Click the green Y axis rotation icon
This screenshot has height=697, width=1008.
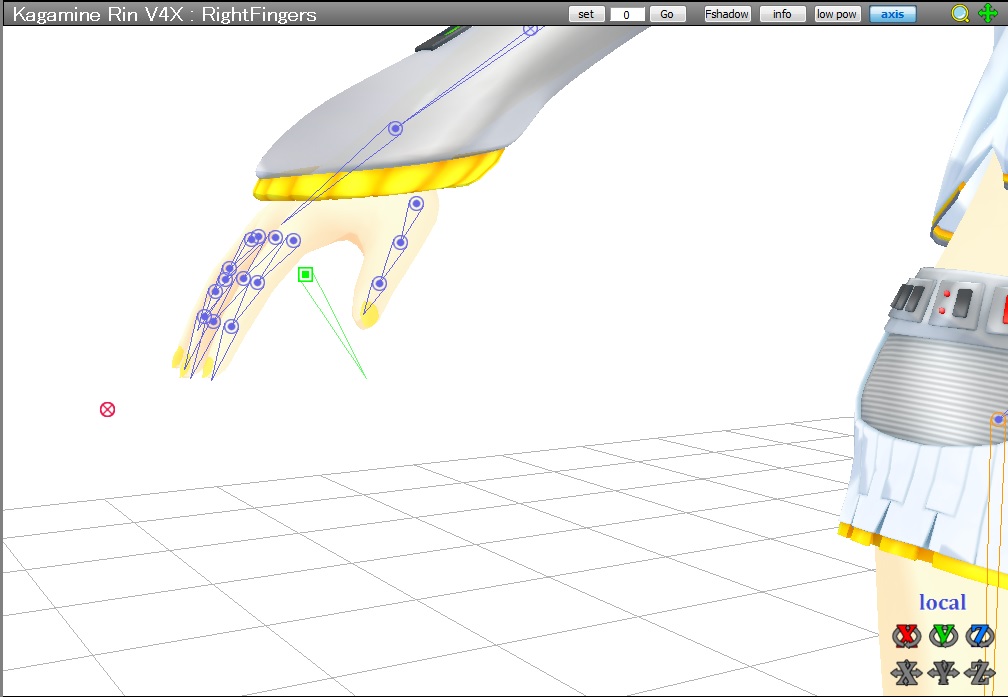[x=943, y=636]
